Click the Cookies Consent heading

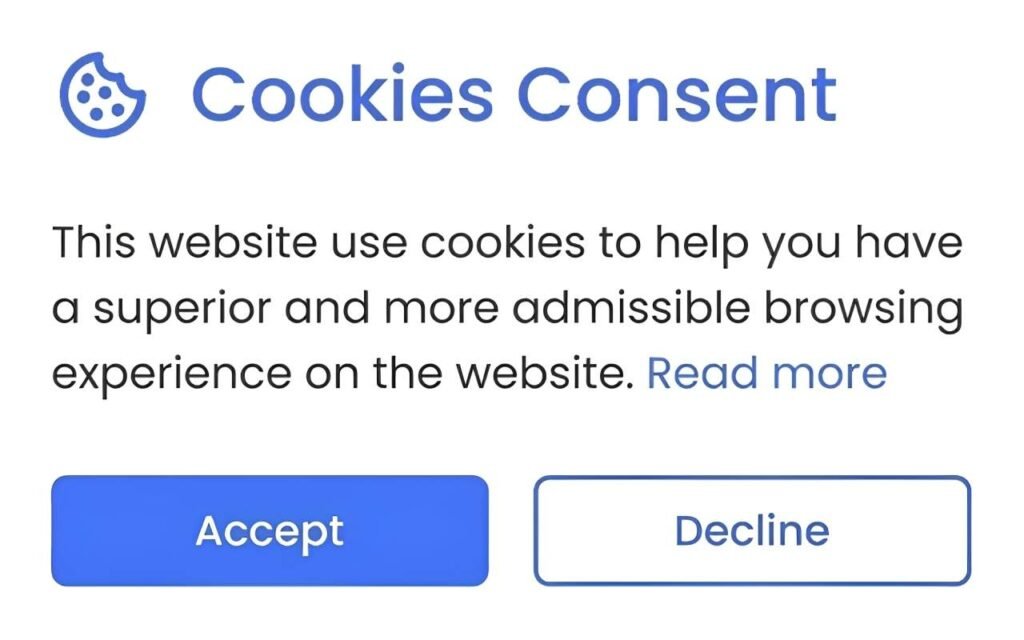(x=513, y=94)
